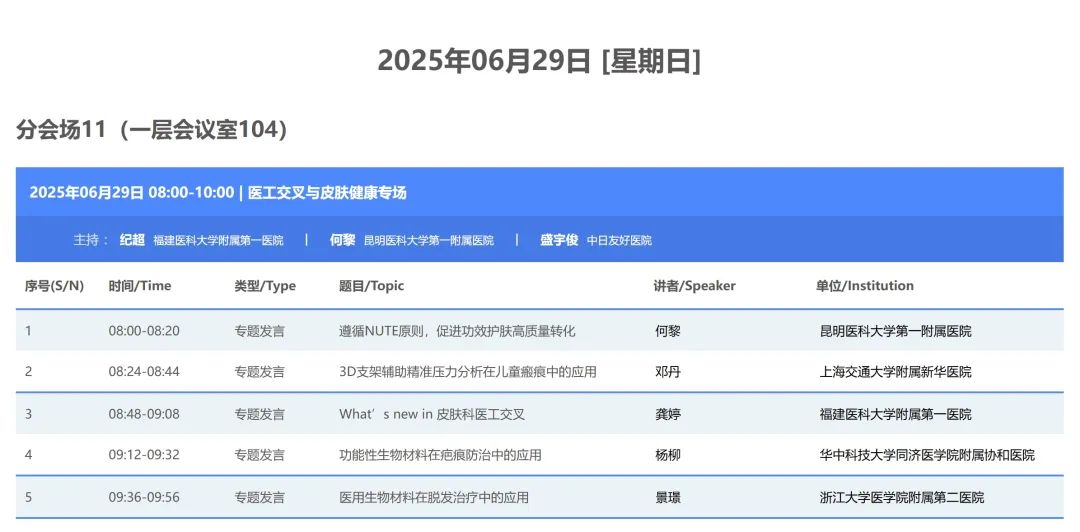Click 专题发言 in the 08:00-08:20 row
The height and width of the screenshot is (532, 1080).
click(260, 331)
